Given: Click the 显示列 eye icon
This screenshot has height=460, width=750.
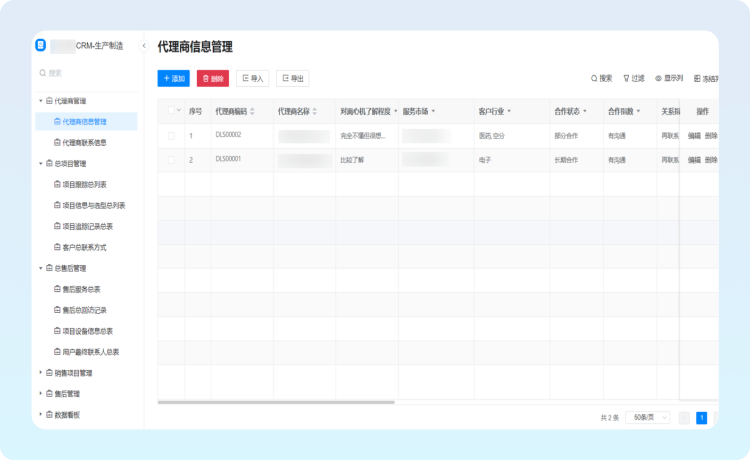Looking at the screenshot, I should [659, 78].
